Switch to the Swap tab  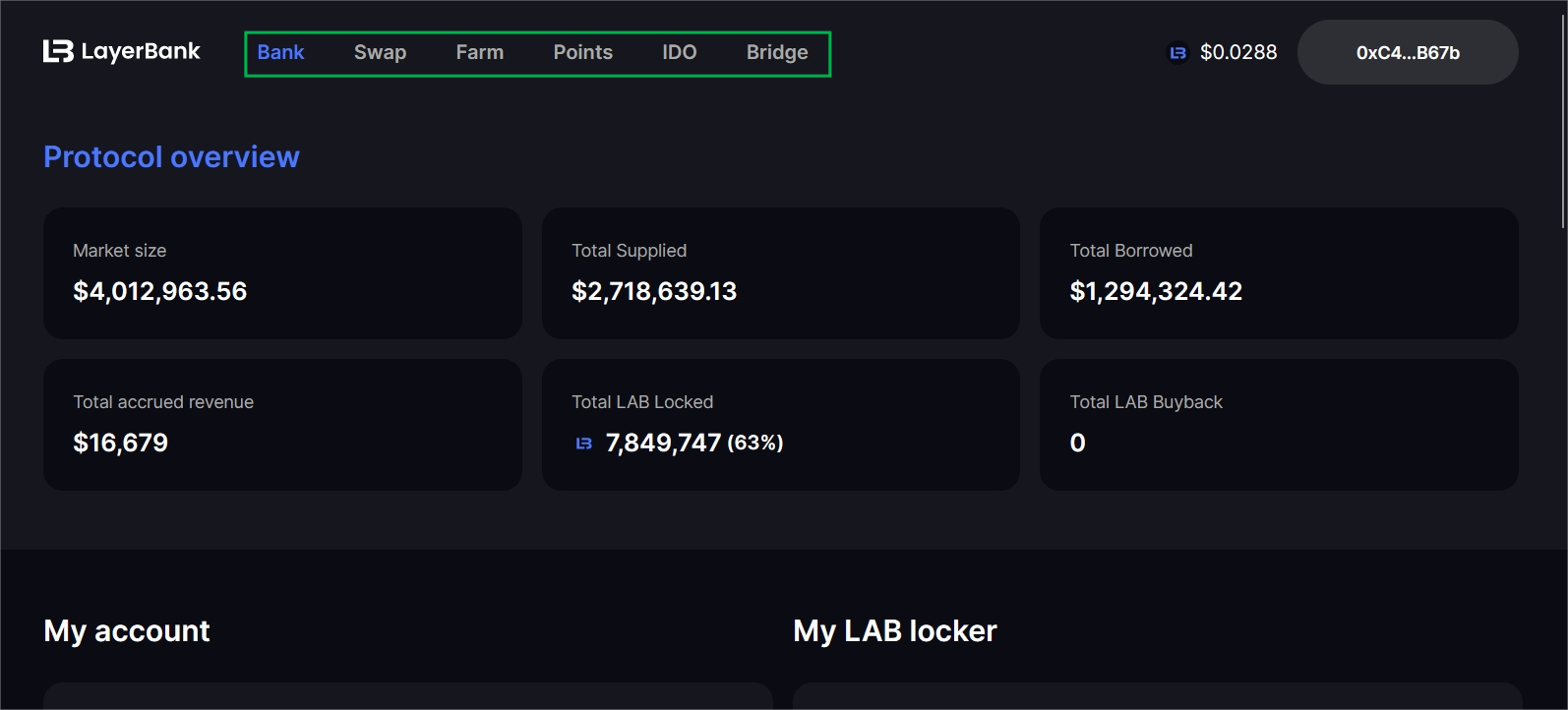[380, 52]
